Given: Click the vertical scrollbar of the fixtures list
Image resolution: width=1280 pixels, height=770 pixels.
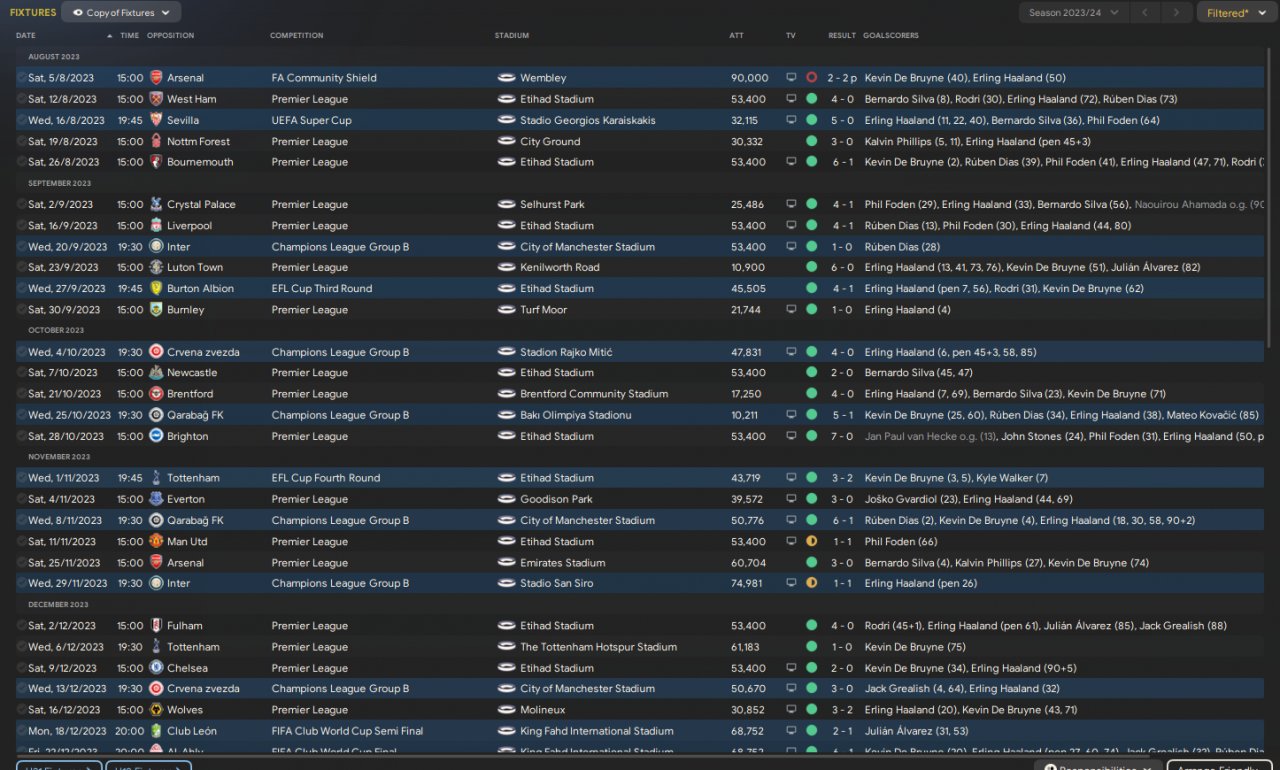Looking at the screenshot, I should [1271, 200].
